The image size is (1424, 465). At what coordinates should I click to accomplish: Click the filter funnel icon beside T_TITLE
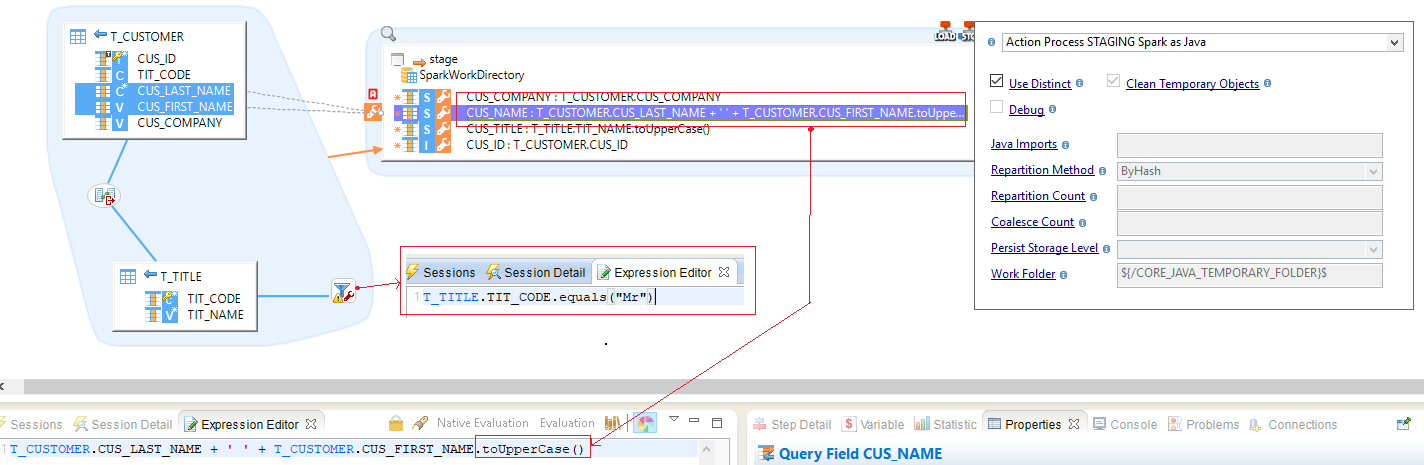click(x=342, y=291)
